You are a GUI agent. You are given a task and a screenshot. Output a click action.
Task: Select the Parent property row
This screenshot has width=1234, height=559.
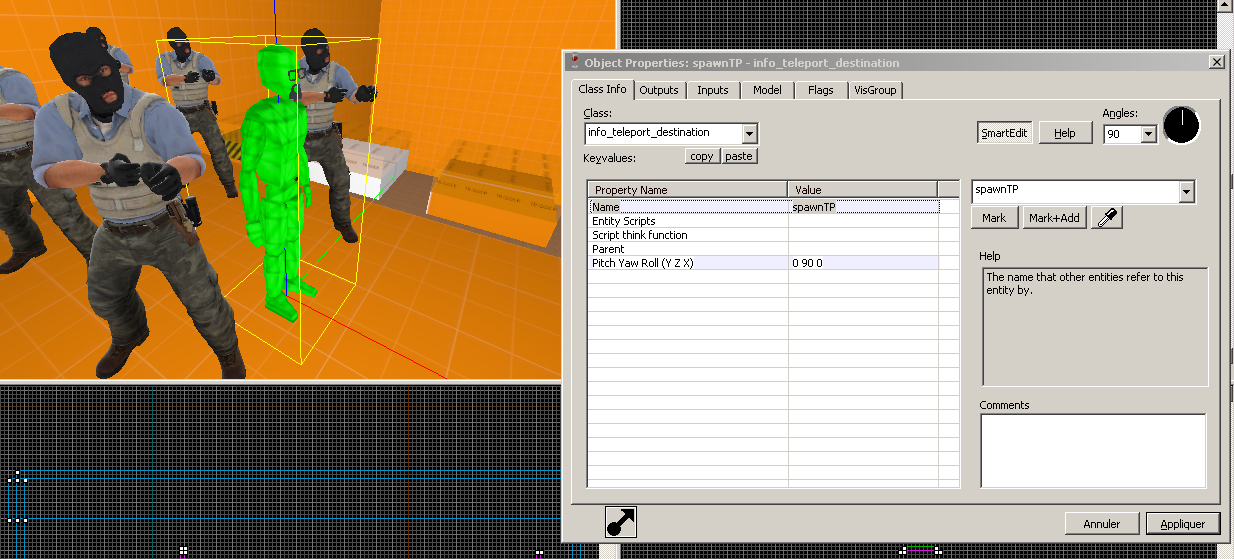[x=764, y=249]
